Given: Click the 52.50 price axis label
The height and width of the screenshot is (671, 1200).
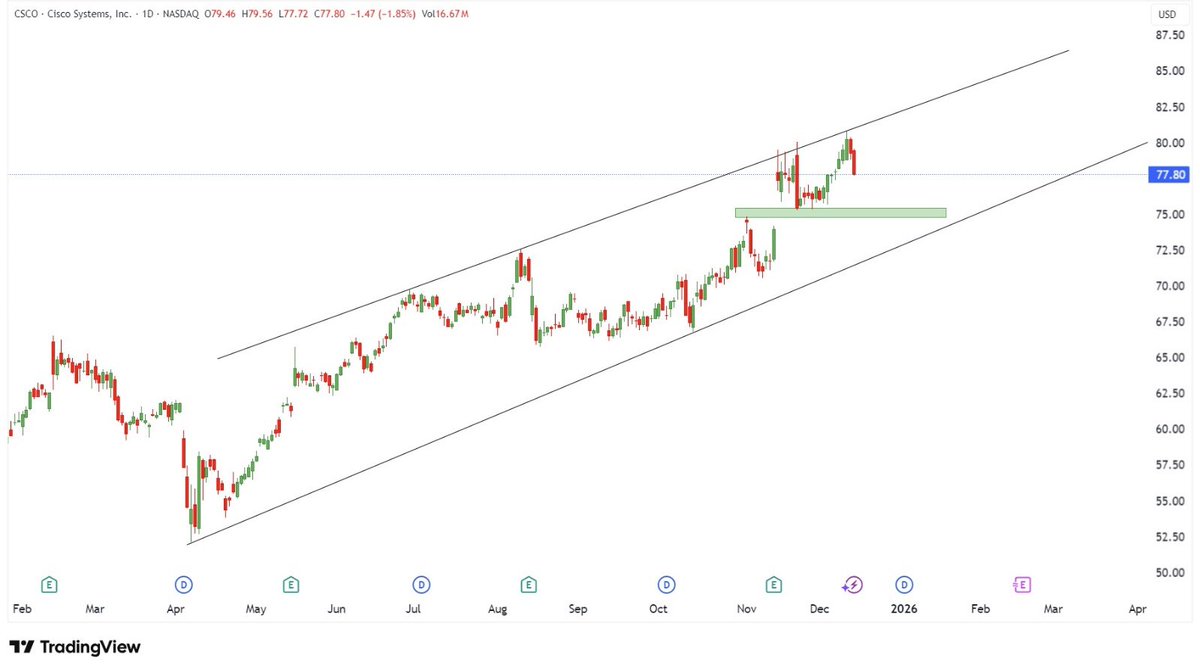Looking at the screenshot, I should 1170,537.
